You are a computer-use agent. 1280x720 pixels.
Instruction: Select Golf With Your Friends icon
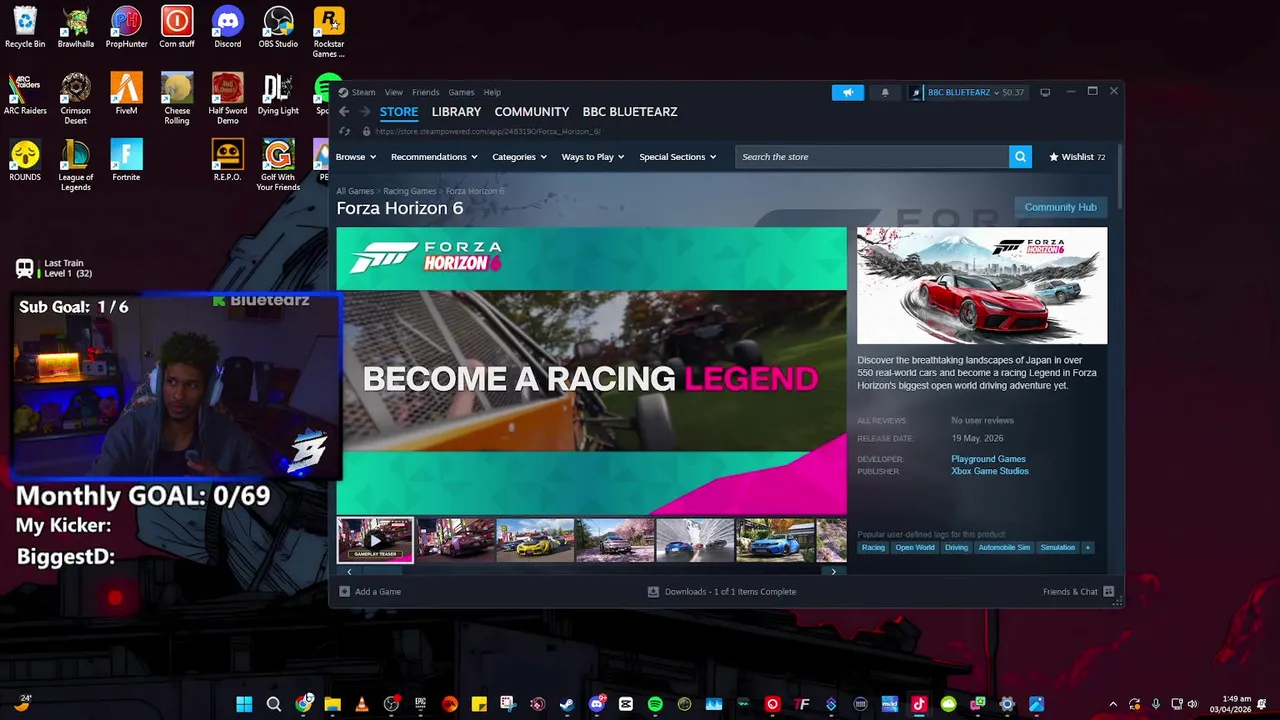tap(278, 165)
